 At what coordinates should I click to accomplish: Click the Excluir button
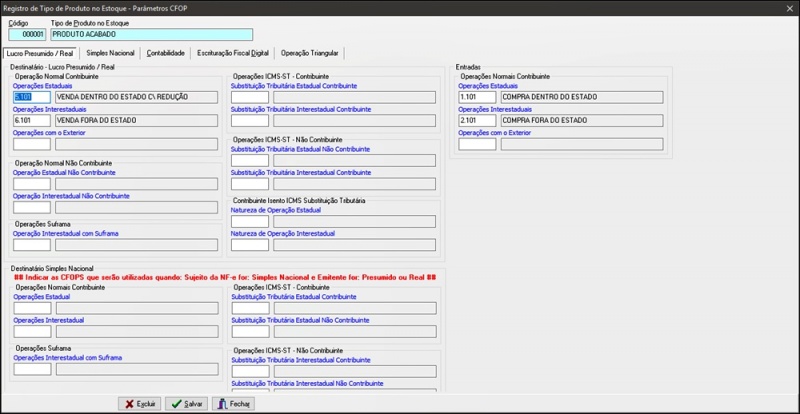pyautogui.click(x=140, y=403)
